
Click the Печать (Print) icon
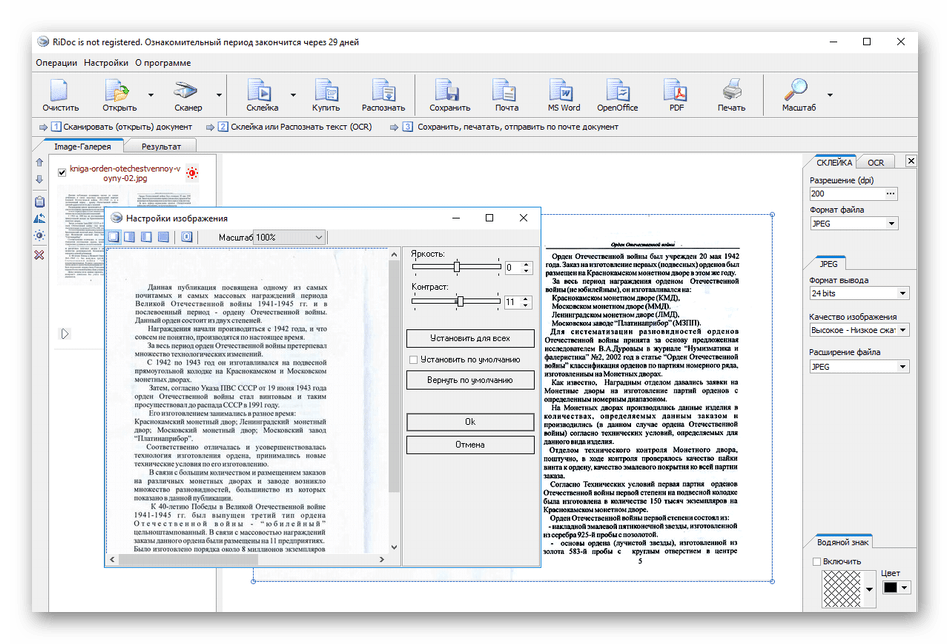point(731,96)
